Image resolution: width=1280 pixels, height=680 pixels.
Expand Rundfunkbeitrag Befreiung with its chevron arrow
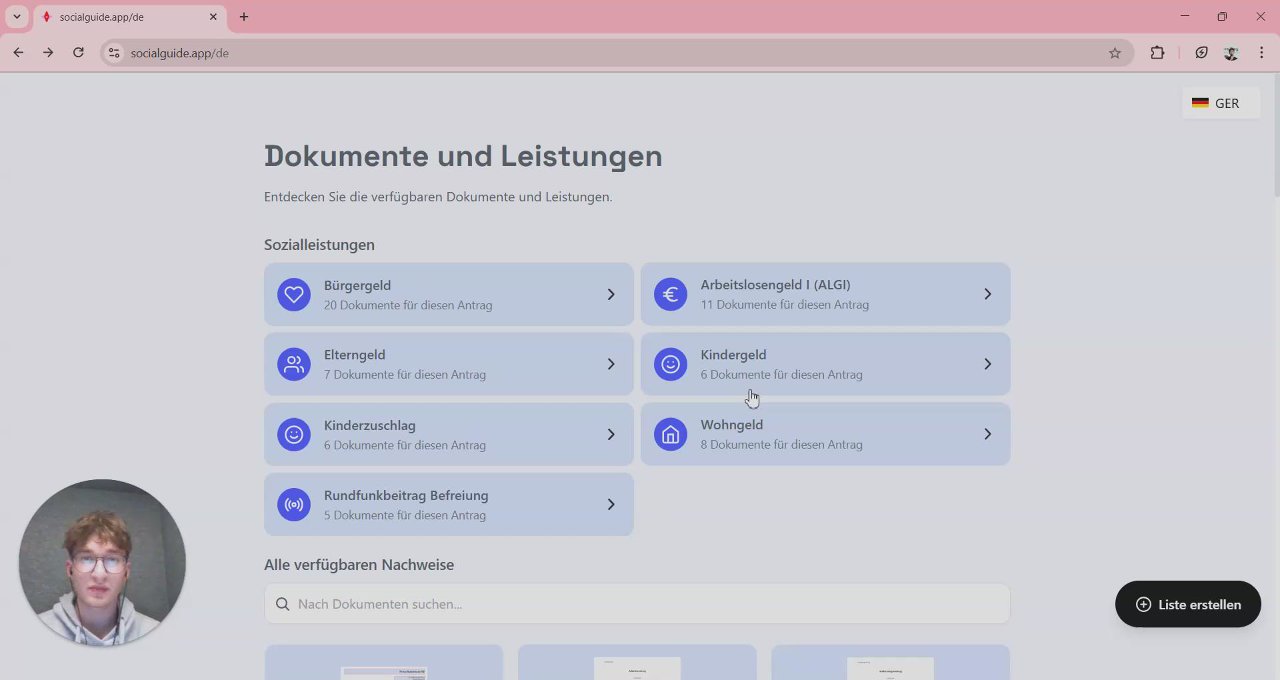611,505
